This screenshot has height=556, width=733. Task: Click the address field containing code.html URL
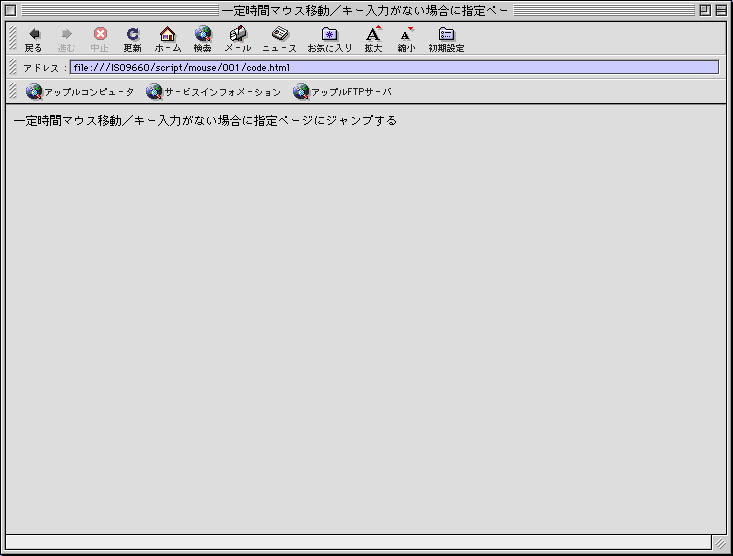395,67
